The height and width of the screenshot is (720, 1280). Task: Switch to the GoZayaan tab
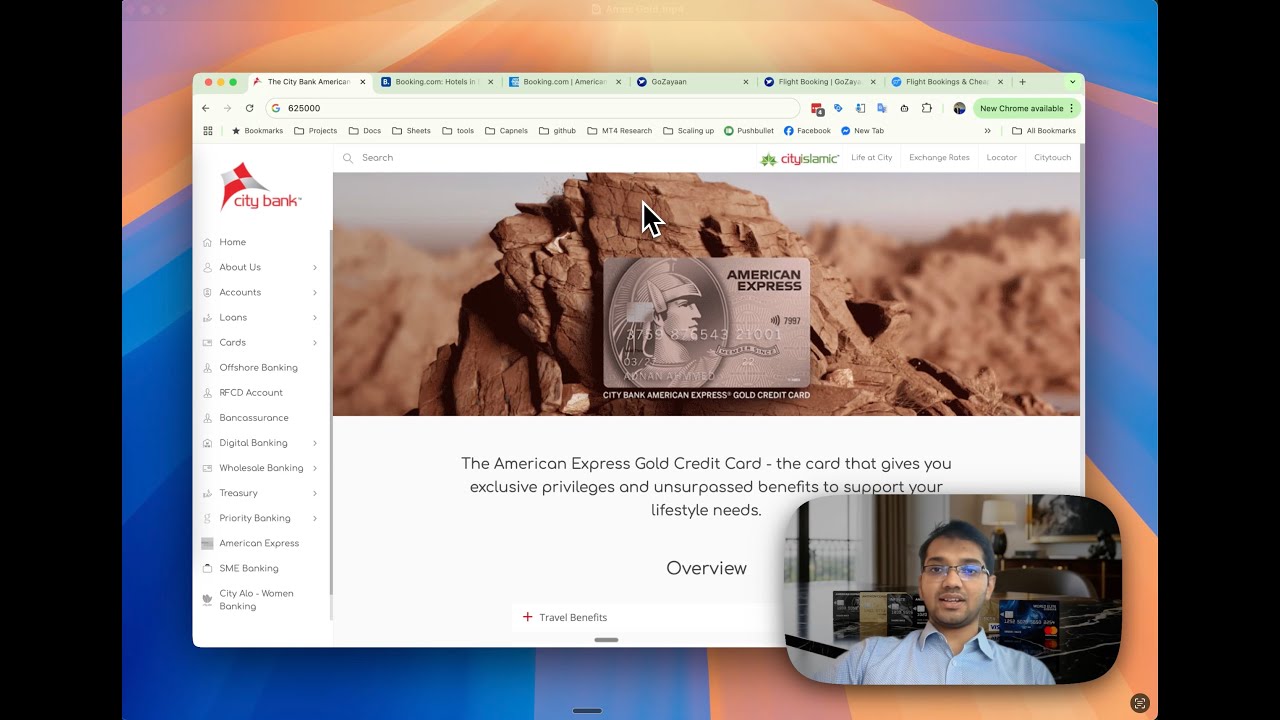693,82
